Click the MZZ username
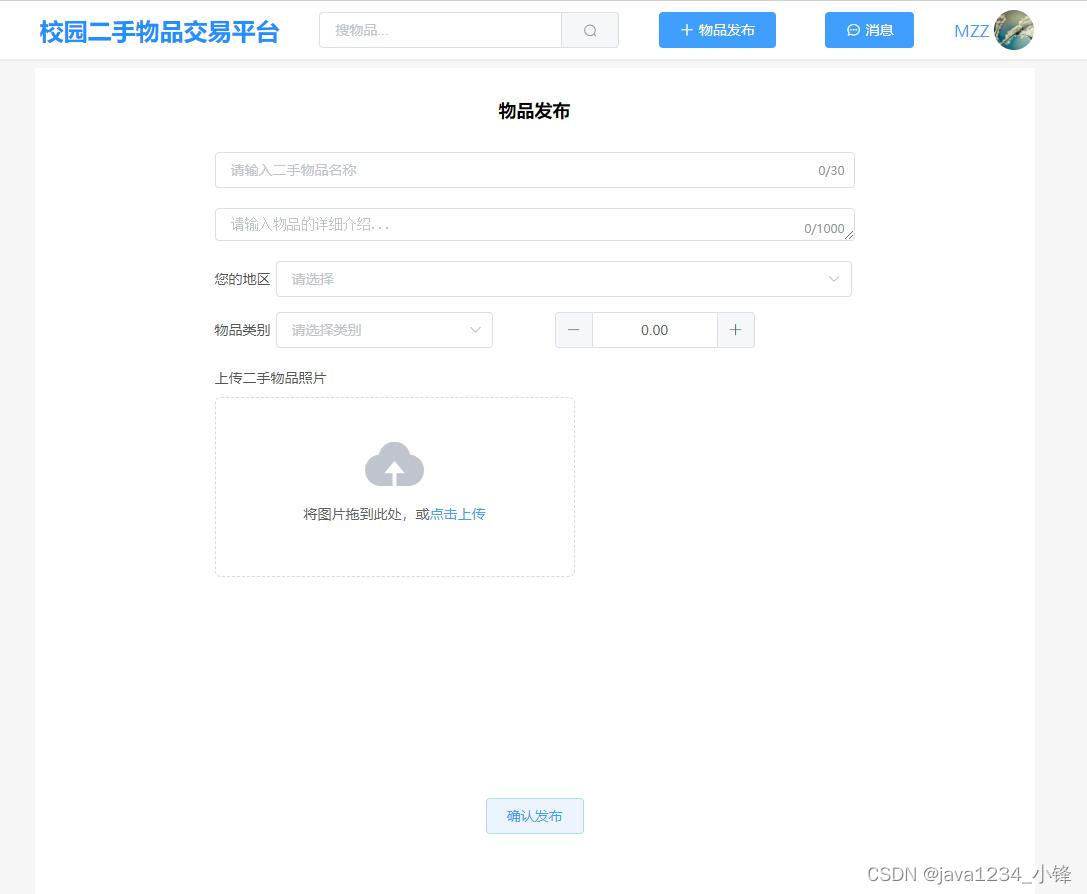The image size is (1087, 894). (x=971, y=31)
